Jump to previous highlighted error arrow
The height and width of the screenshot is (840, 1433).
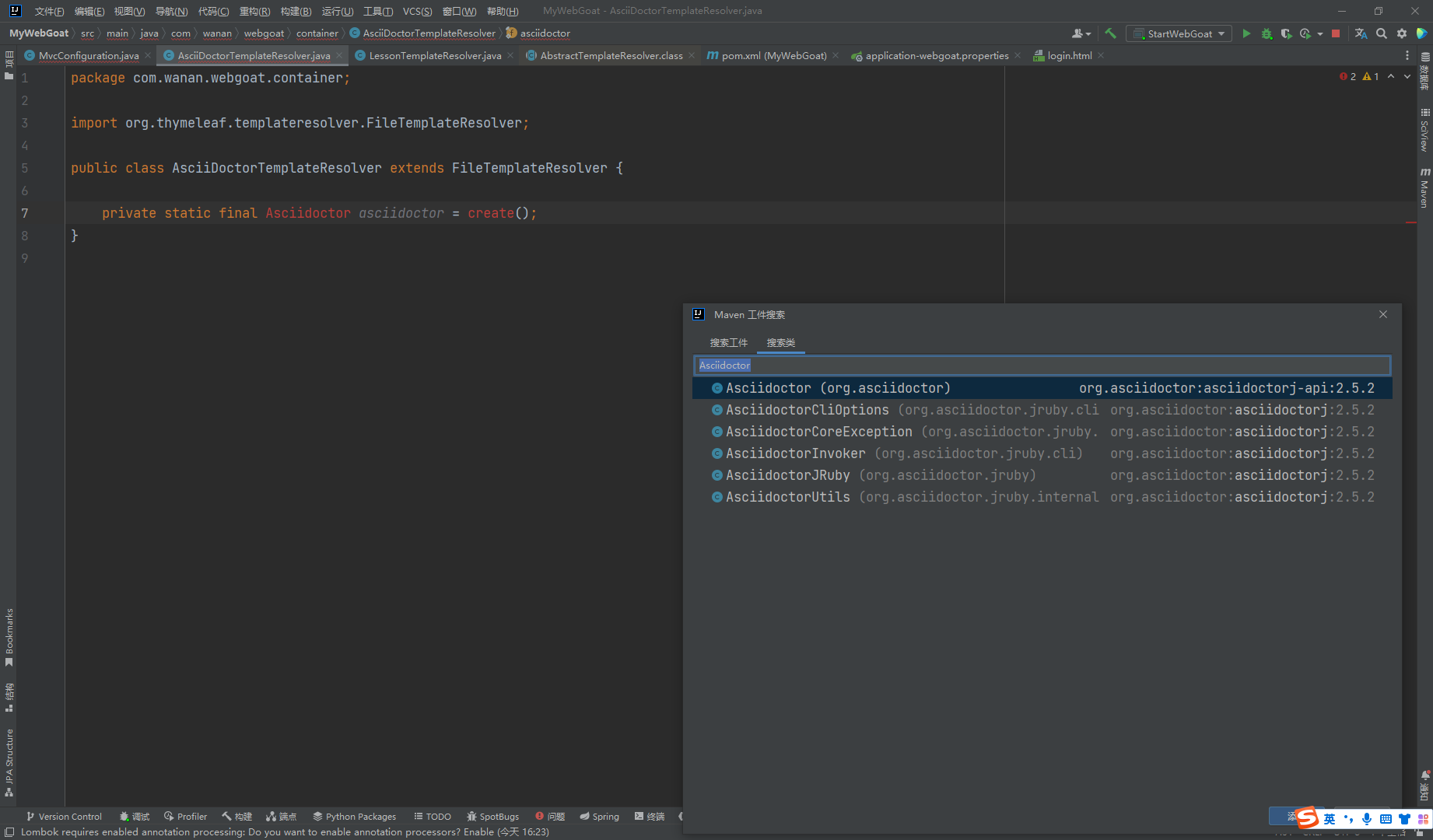(x=1391, y=76)
